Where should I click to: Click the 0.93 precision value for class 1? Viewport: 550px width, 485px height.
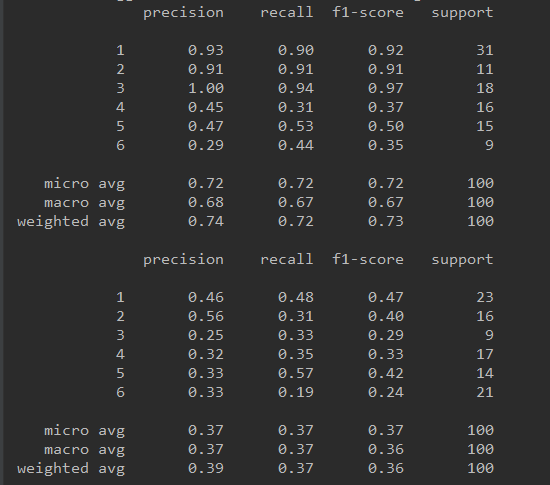206,50
